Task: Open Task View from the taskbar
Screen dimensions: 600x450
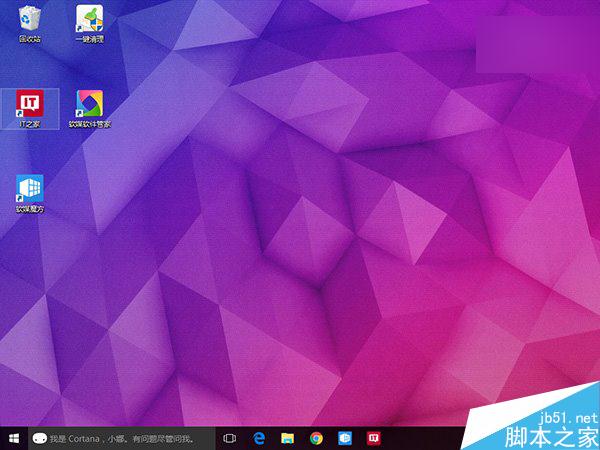Action: coord(230,438)
